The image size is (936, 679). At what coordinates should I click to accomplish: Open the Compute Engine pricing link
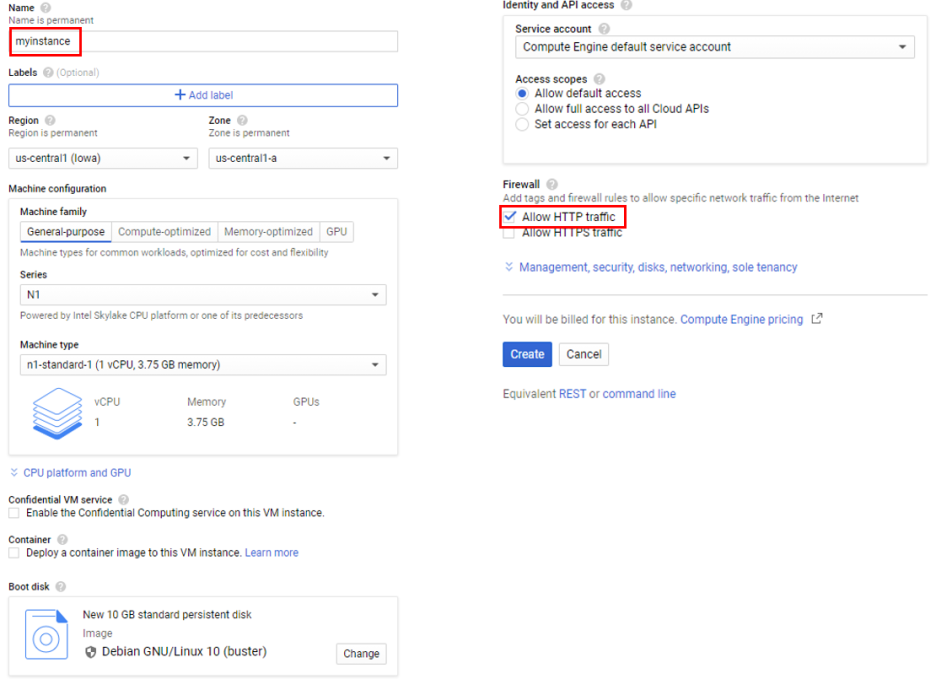[x=741, y=319]
